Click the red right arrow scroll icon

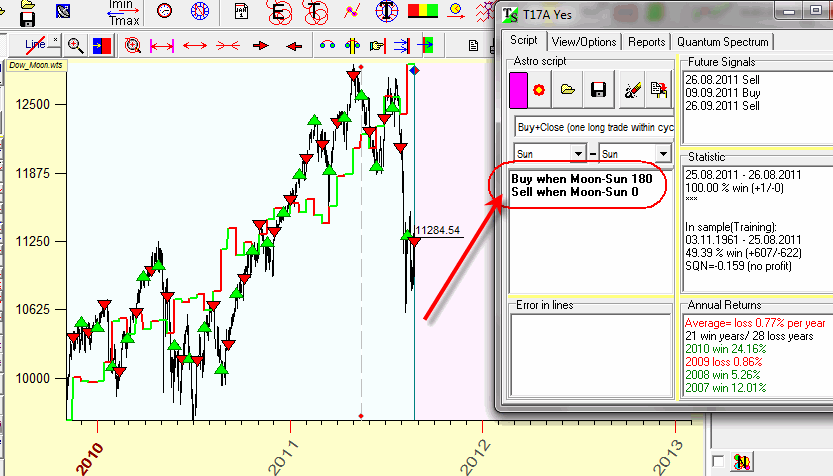pyautogui.click(x=261, y=46)
